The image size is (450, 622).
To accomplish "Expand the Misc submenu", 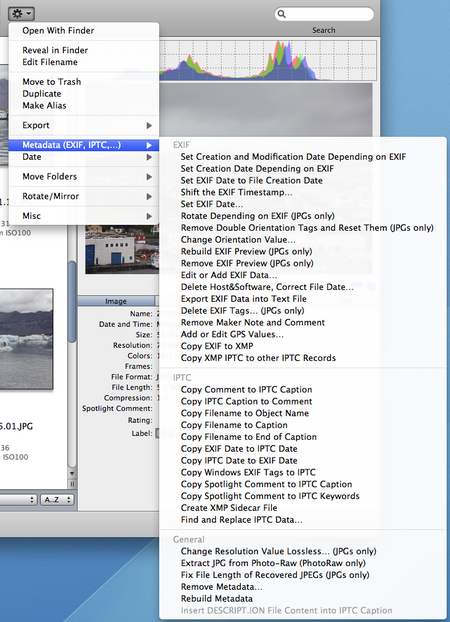I will 84,216.
